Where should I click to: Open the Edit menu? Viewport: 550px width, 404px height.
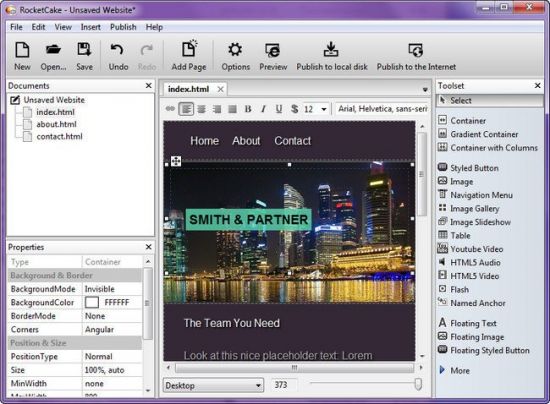38,27
